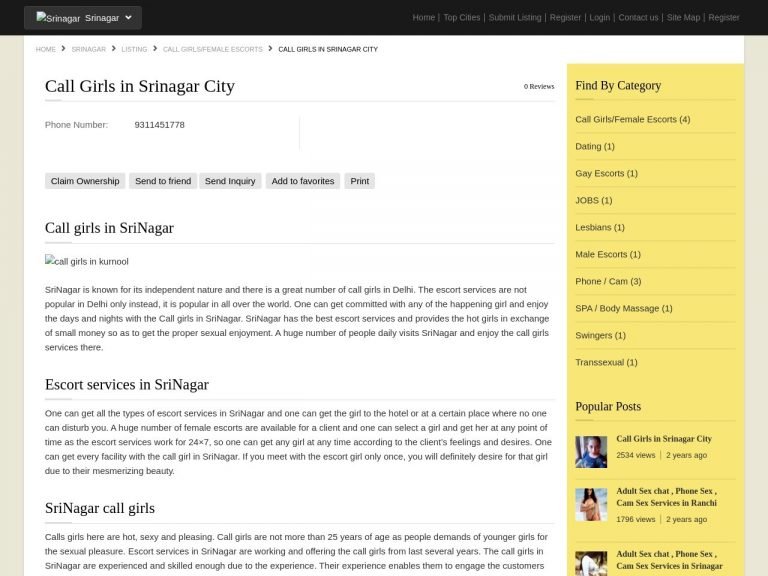Click the first Popular Posts thumbnail
Screen dimensions: 768x576
pos(591,452)
